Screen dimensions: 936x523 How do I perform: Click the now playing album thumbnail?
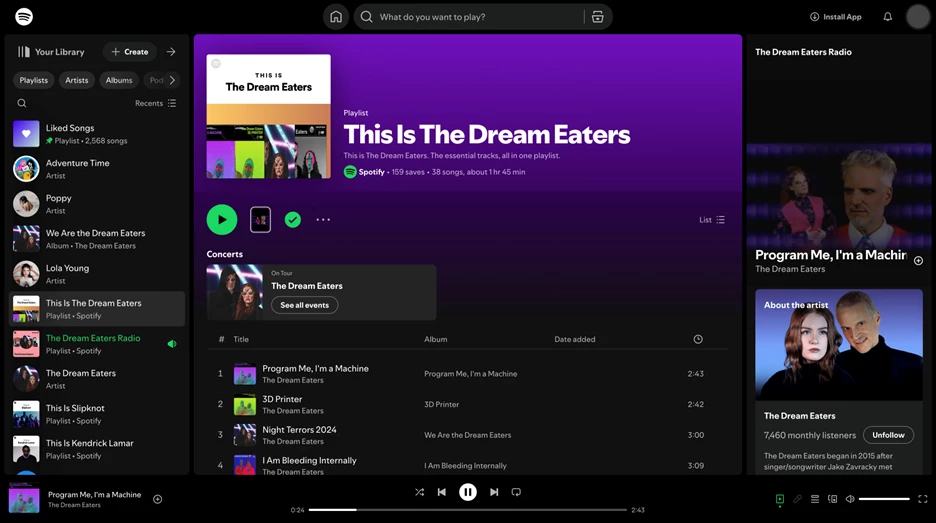[x=24, y=498]
